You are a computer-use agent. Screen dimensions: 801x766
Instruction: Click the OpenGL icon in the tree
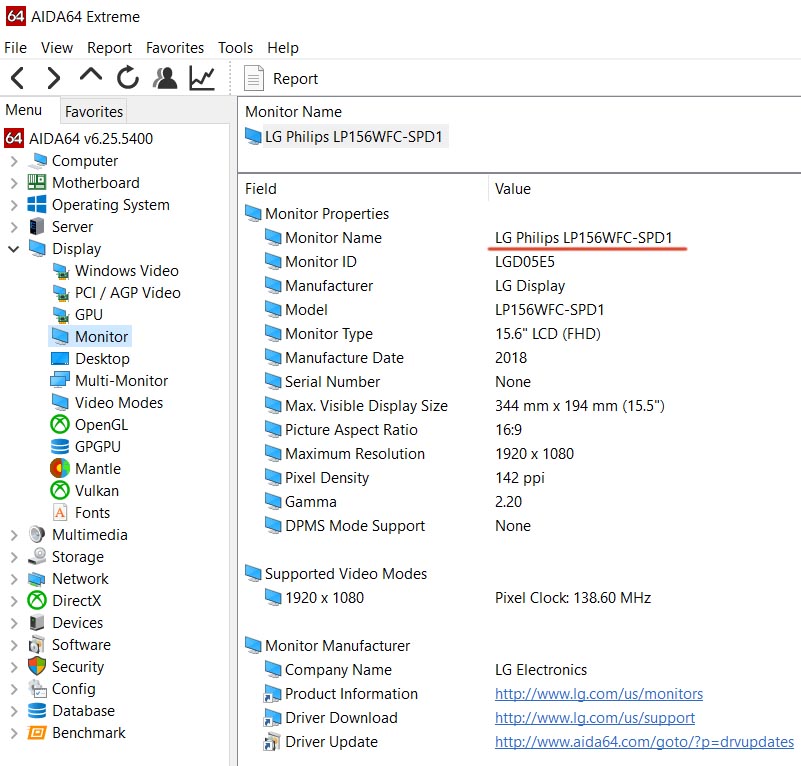(x=60, y=424)
